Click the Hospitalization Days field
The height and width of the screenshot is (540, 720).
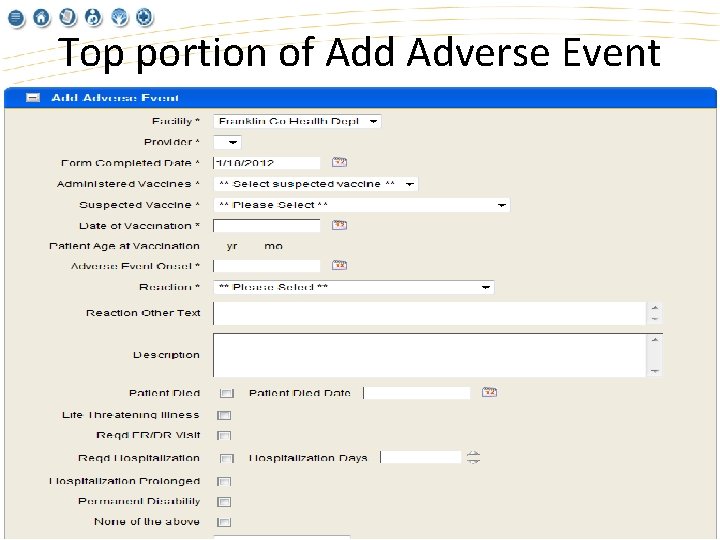(x=421, y=457)
